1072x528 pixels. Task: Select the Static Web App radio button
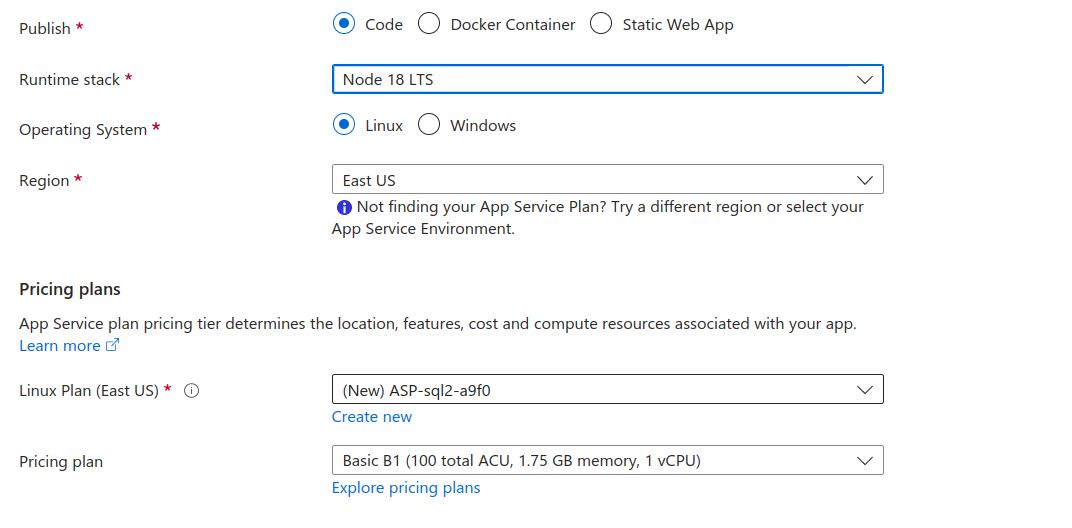601,24
